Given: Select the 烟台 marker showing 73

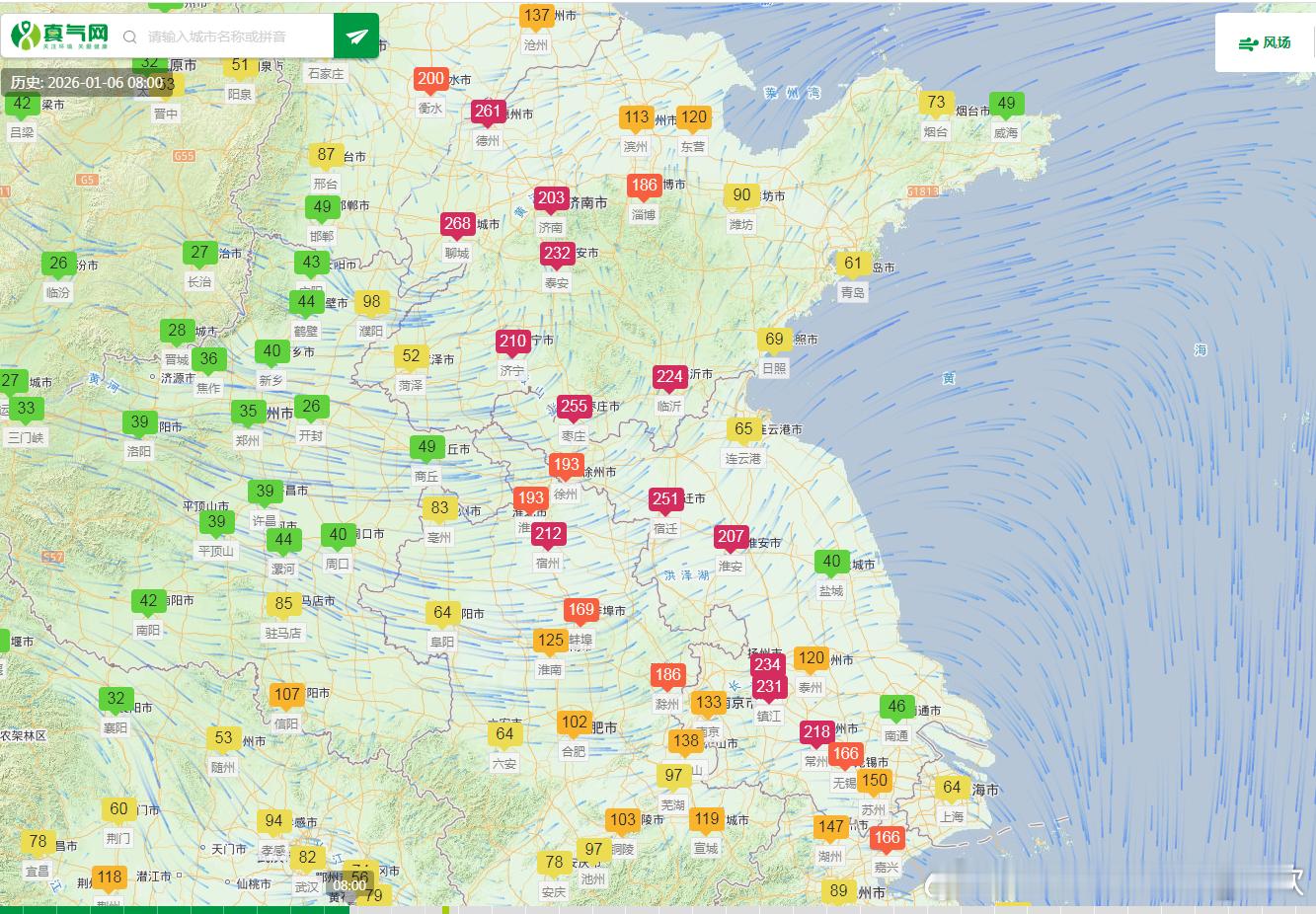Looking at the screenshot, I should point(936,103).
